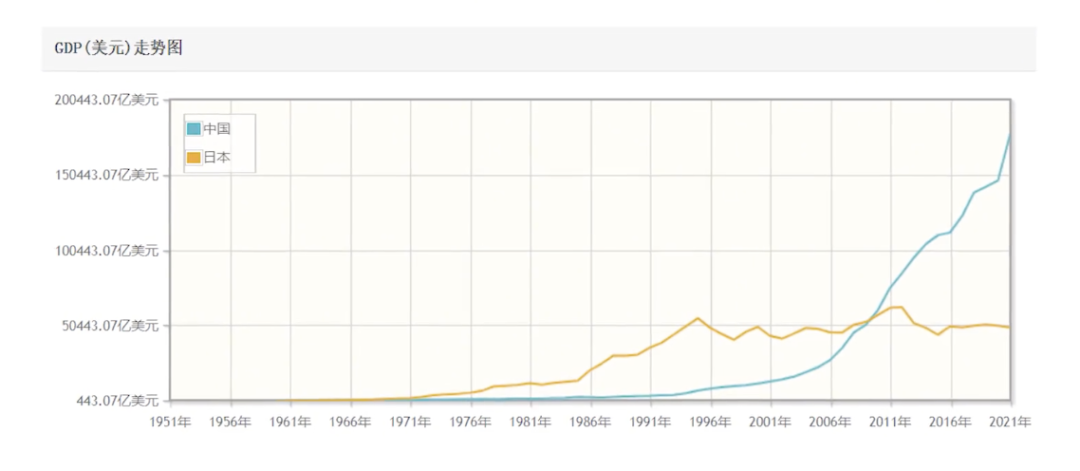Screen dimensions: 1080x471
Task: Select the 150443.07亿美元 y-axis label
Action: 108,175
